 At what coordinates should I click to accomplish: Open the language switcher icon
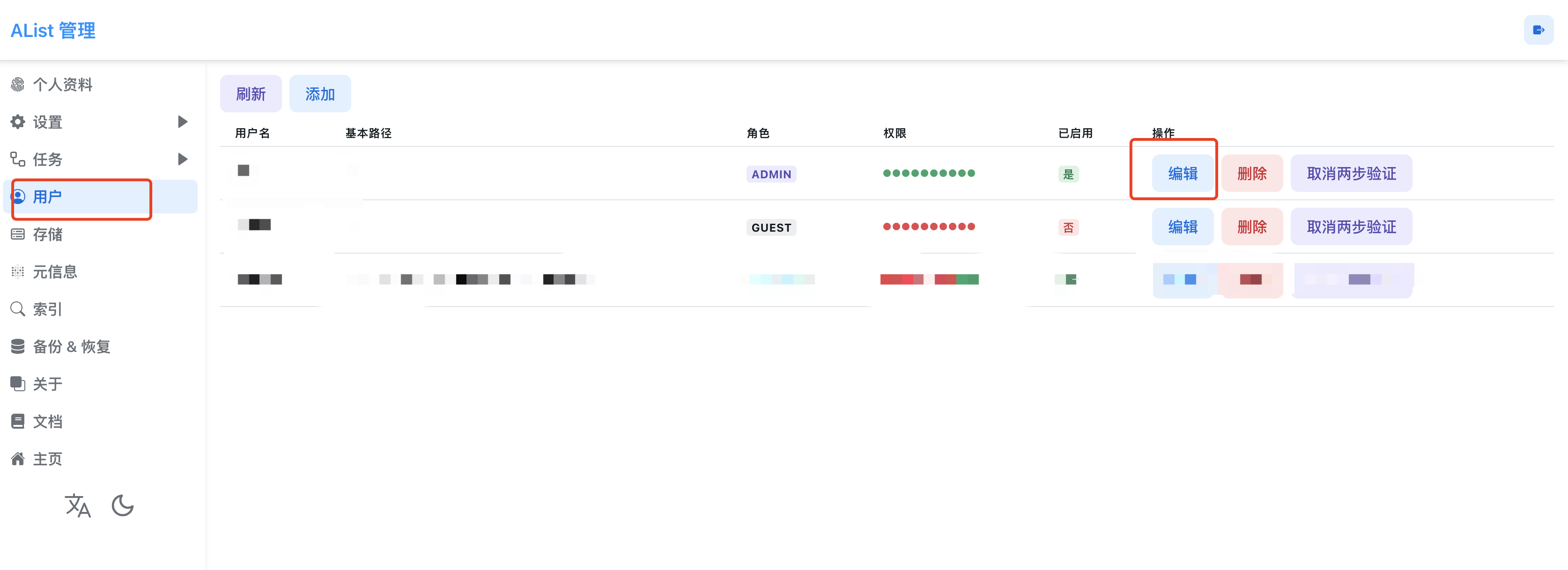pos(78,505)
